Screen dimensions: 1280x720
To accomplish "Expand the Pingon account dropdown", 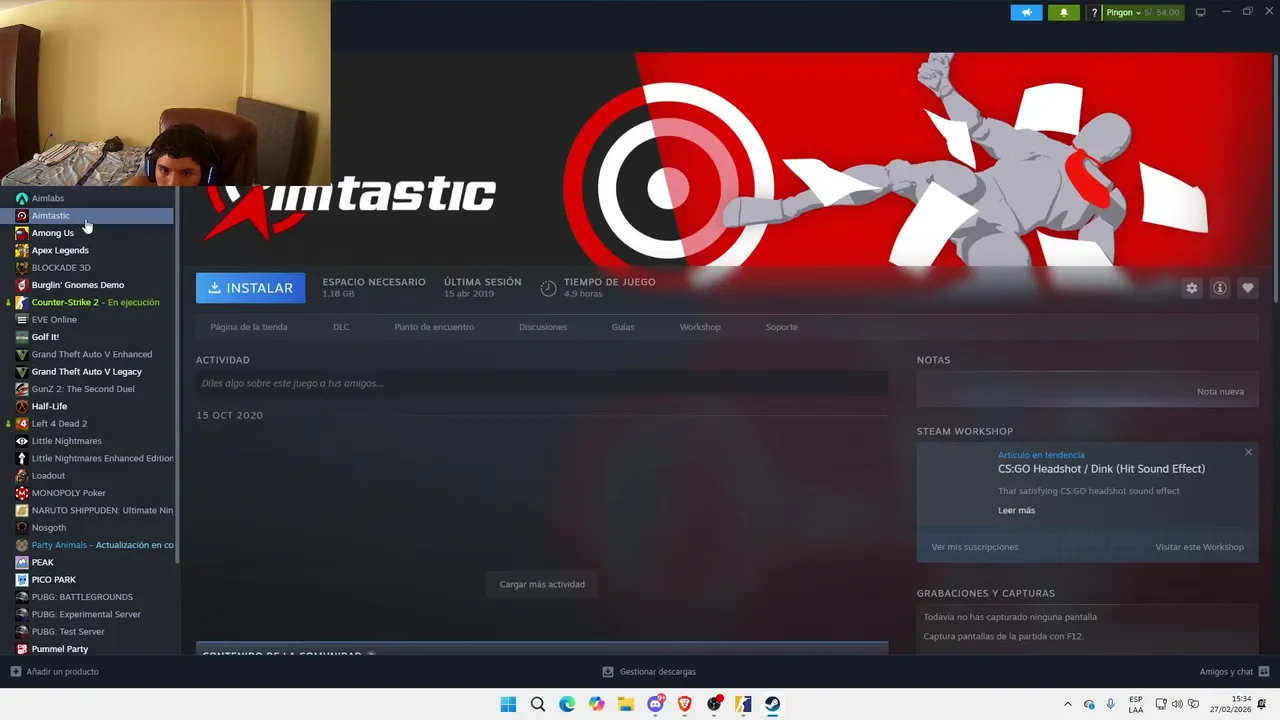I will point(1123,12).
